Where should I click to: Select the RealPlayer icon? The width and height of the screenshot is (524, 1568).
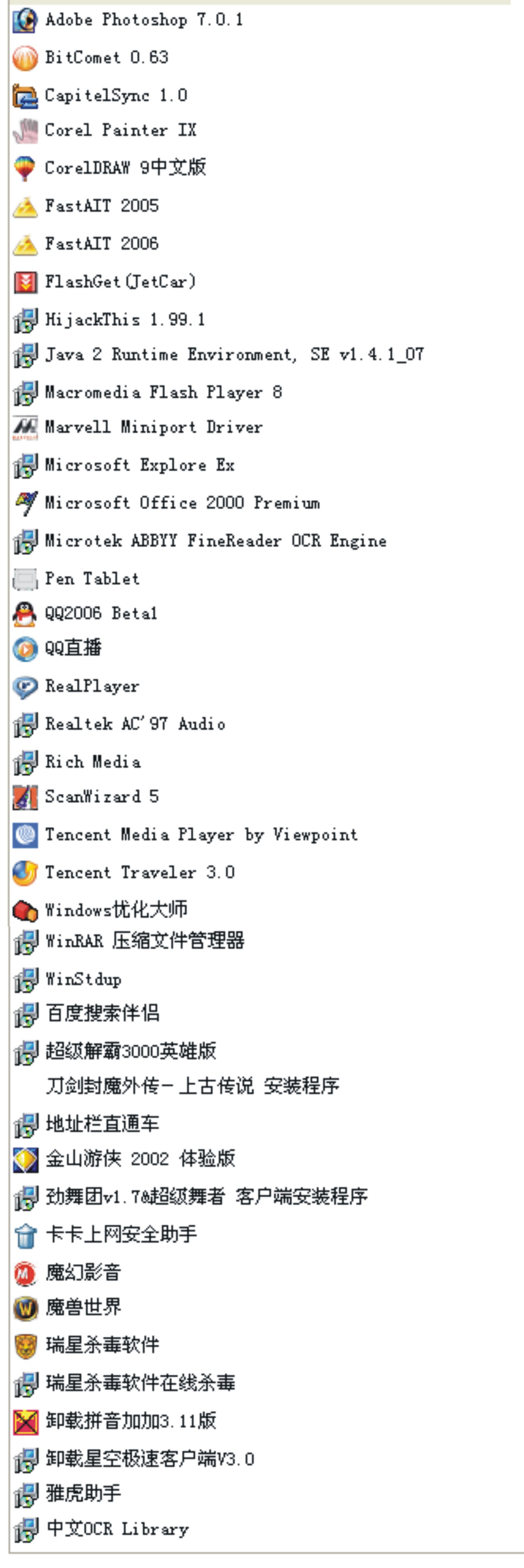[25, 687]
